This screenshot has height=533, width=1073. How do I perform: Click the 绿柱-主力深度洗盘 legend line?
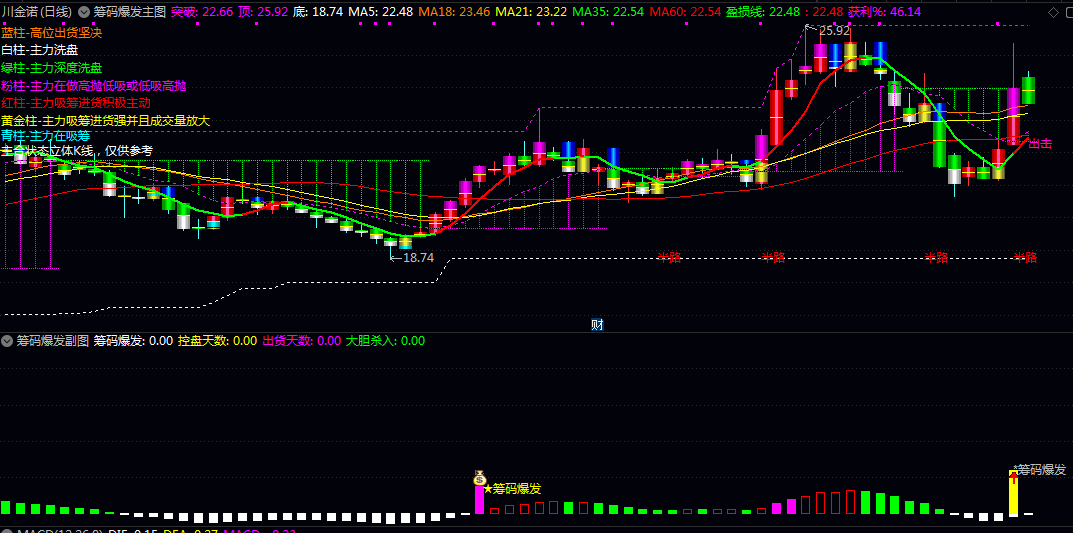(51, 68)
